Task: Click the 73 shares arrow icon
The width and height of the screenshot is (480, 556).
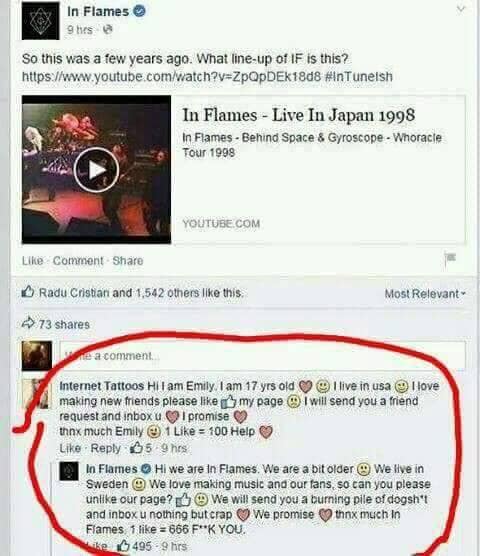Action: pos(28,323)
